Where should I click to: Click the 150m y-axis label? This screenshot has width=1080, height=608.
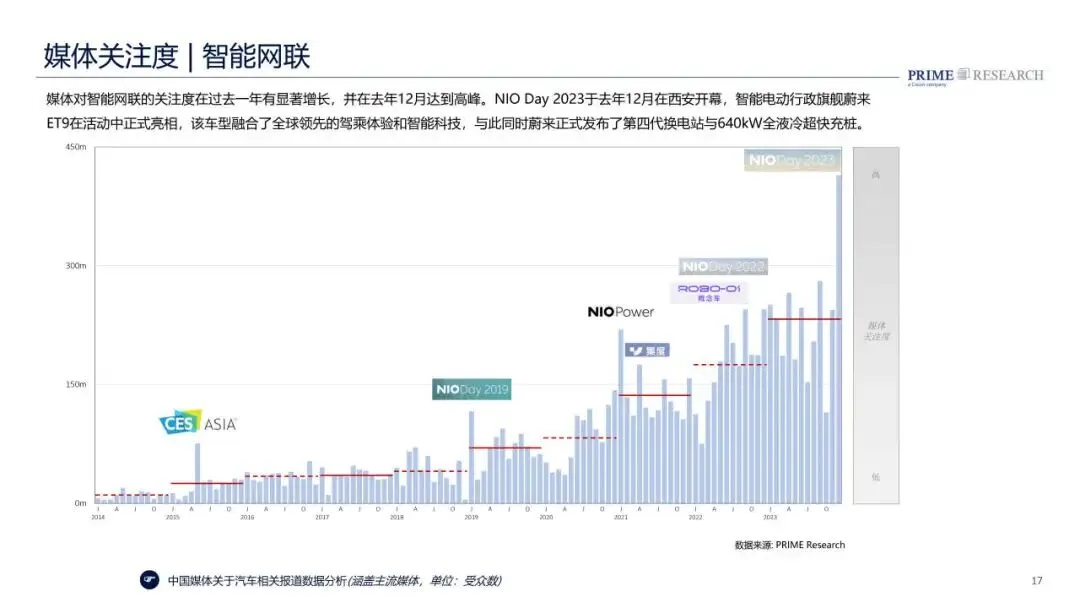[76, 384]
